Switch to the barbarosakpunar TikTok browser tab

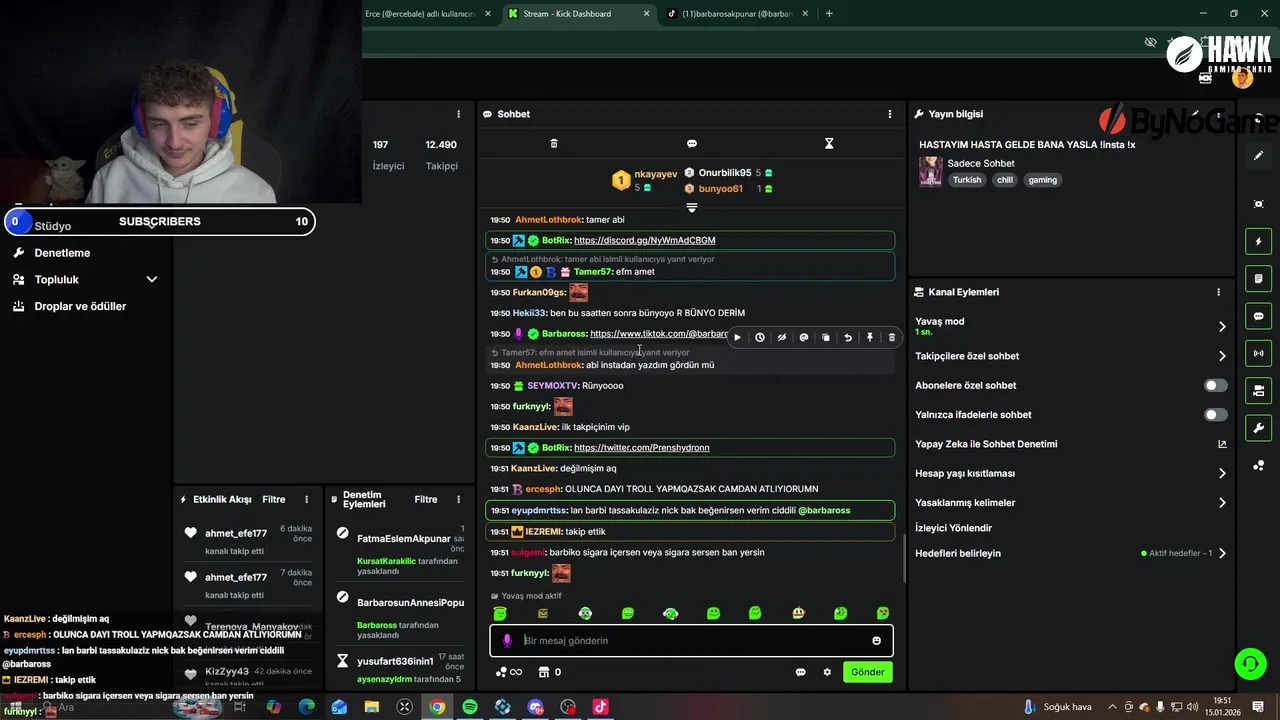(738, 14)
